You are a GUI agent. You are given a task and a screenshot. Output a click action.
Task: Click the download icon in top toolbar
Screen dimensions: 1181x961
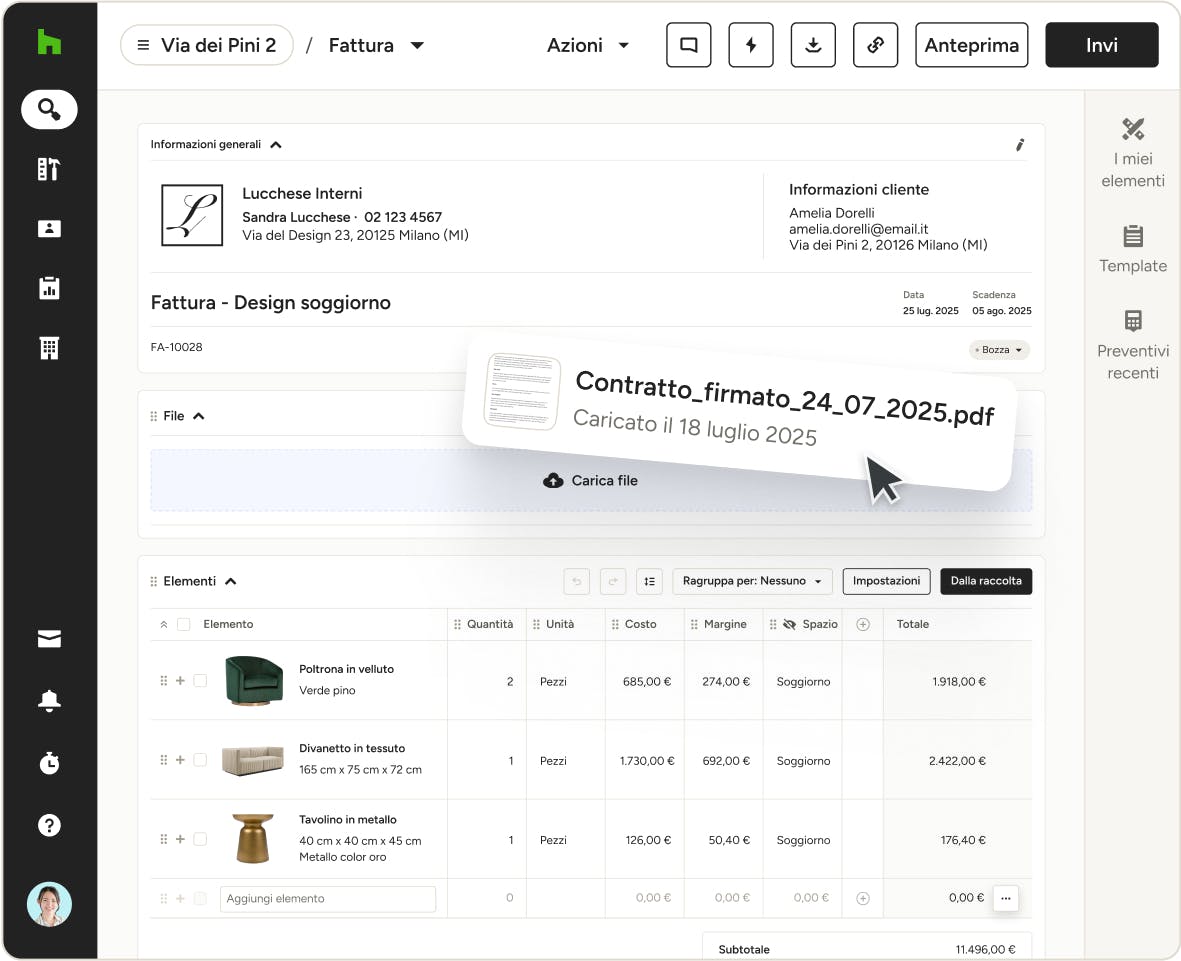813,45
